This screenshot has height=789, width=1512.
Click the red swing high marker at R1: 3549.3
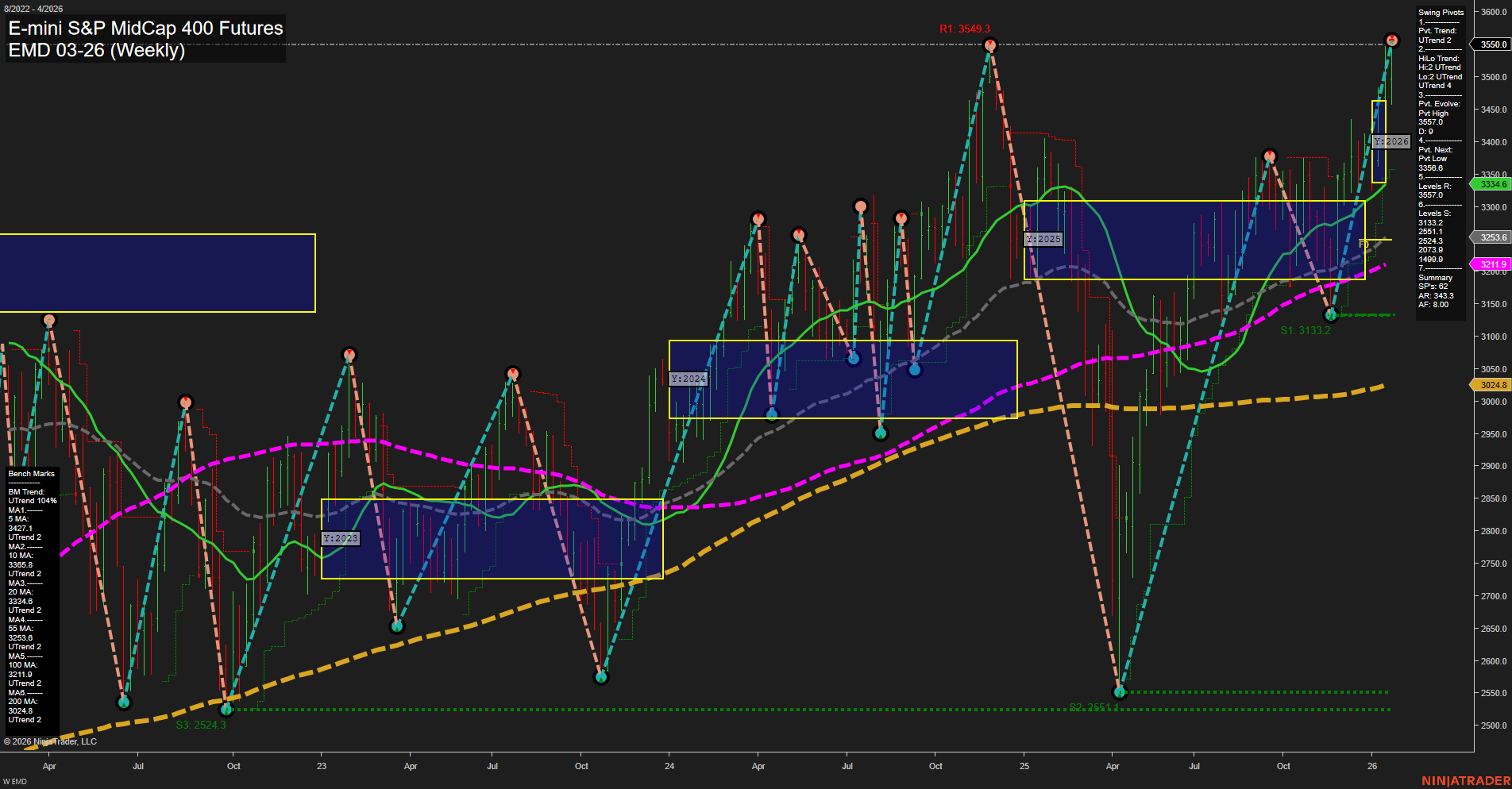point(989,45)
